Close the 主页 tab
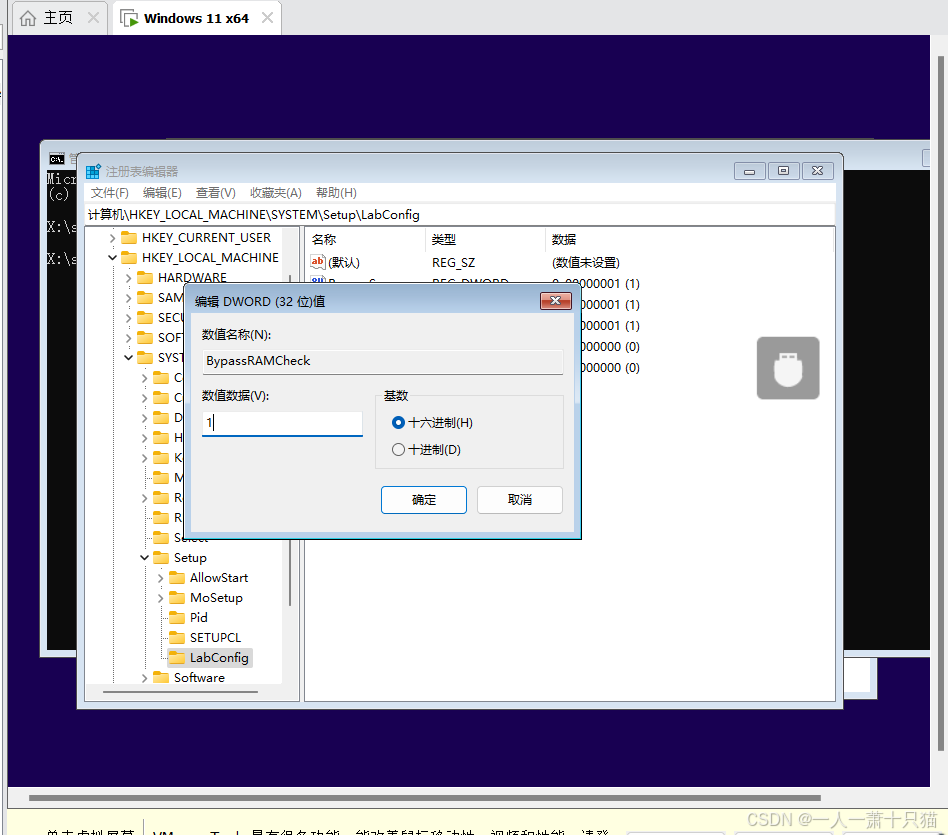Screen dimensions: 948x835 93,18
